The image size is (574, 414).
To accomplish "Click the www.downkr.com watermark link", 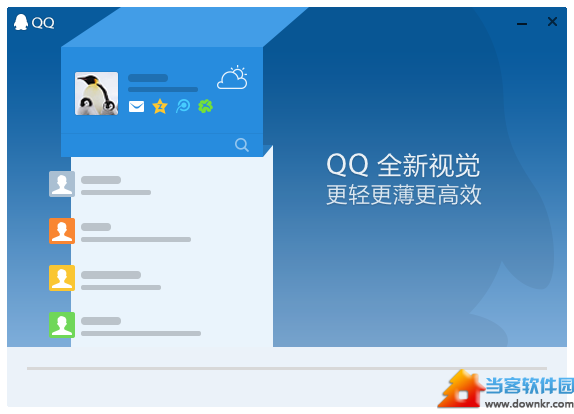I will click(x=529, y=404).
